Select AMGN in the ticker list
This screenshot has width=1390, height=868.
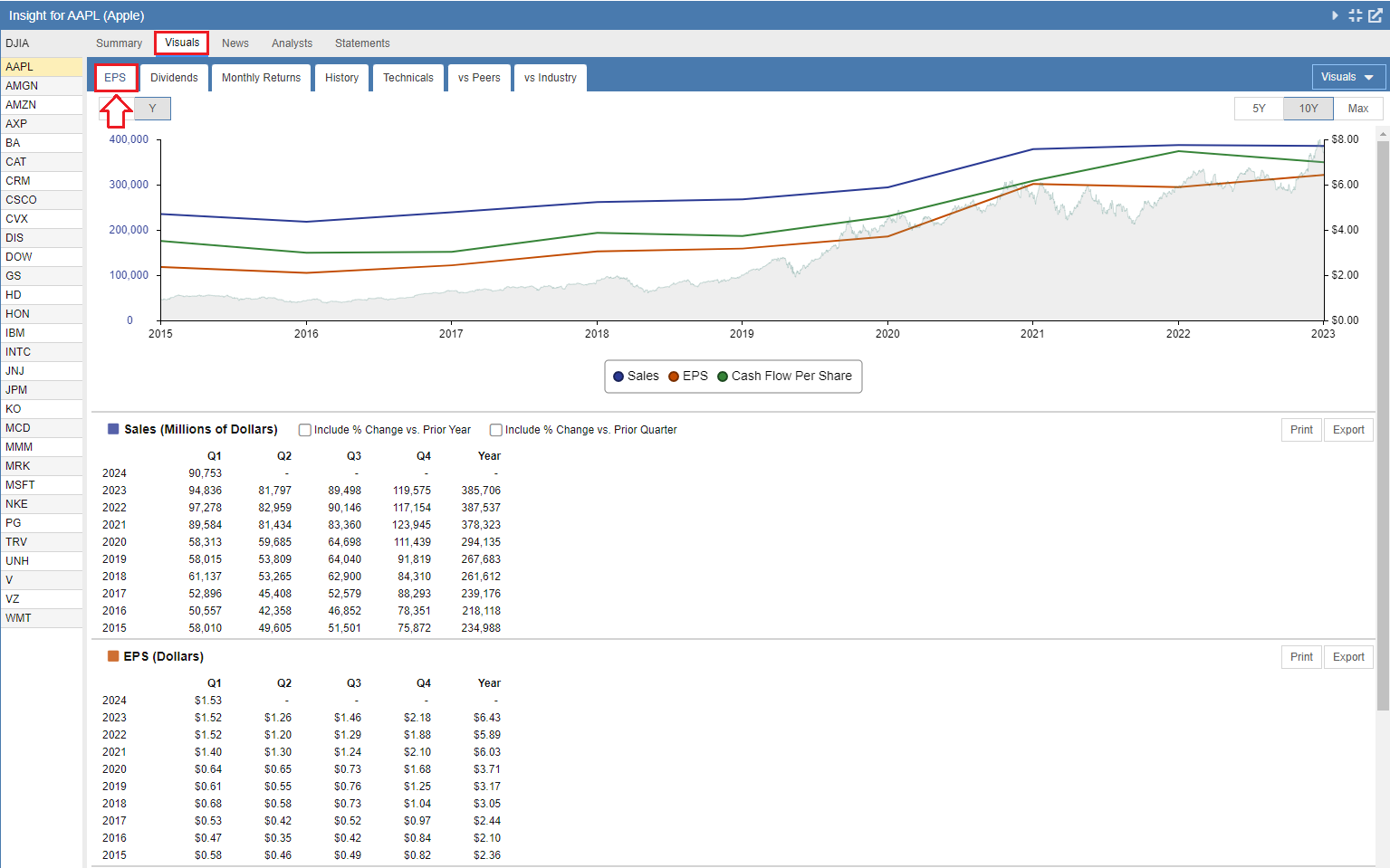pos(42,86)
